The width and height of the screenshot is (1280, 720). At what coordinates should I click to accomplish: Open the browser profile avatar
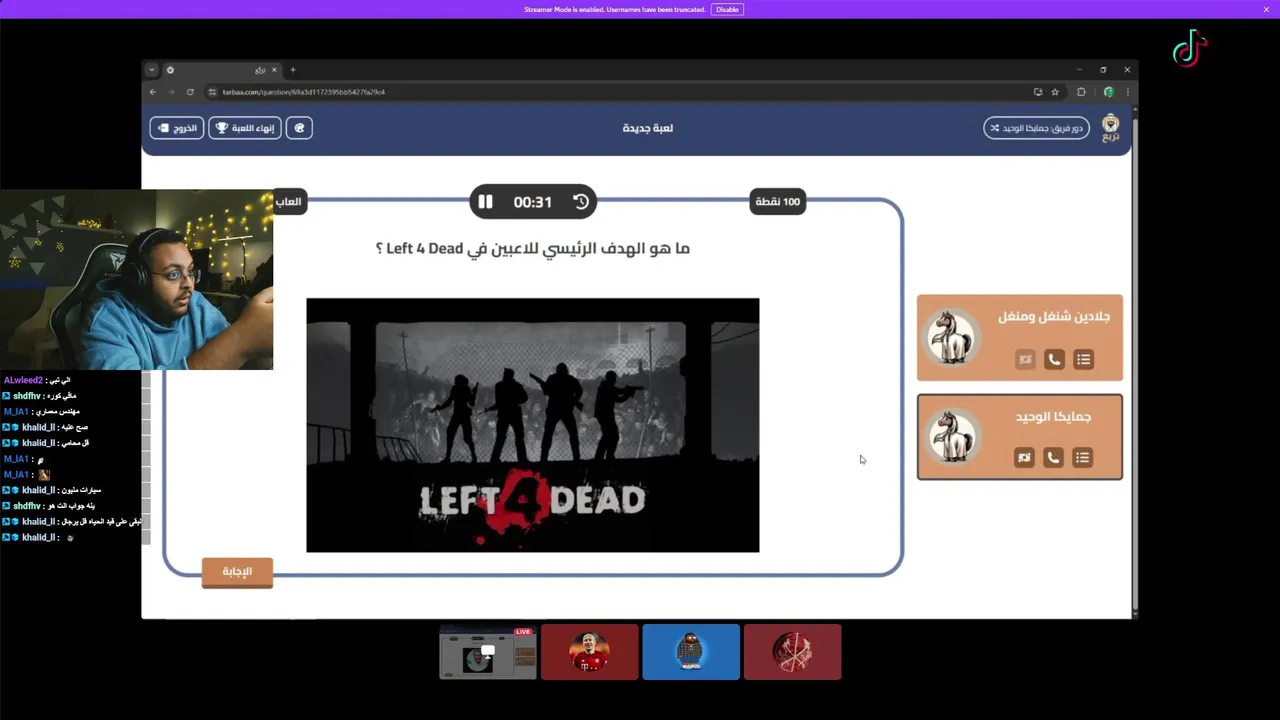click(x=1108, y=92)
